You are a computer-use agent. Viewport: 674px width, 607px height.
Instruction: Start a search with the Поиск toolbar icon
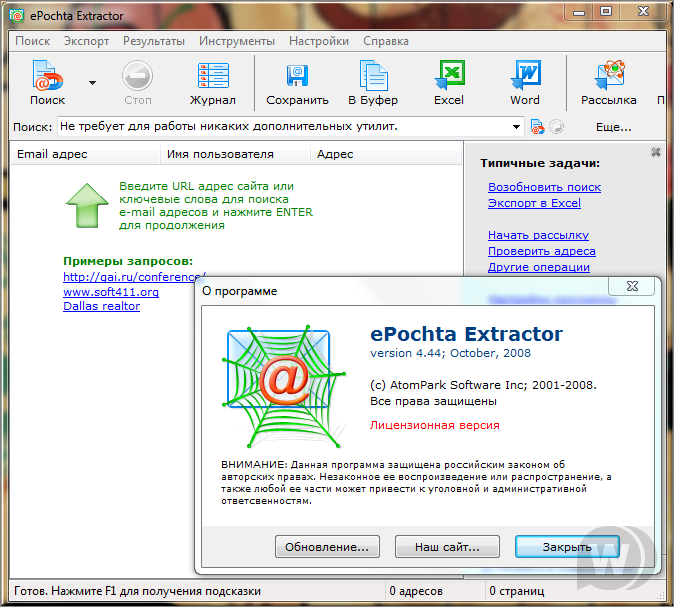[47, 83]
